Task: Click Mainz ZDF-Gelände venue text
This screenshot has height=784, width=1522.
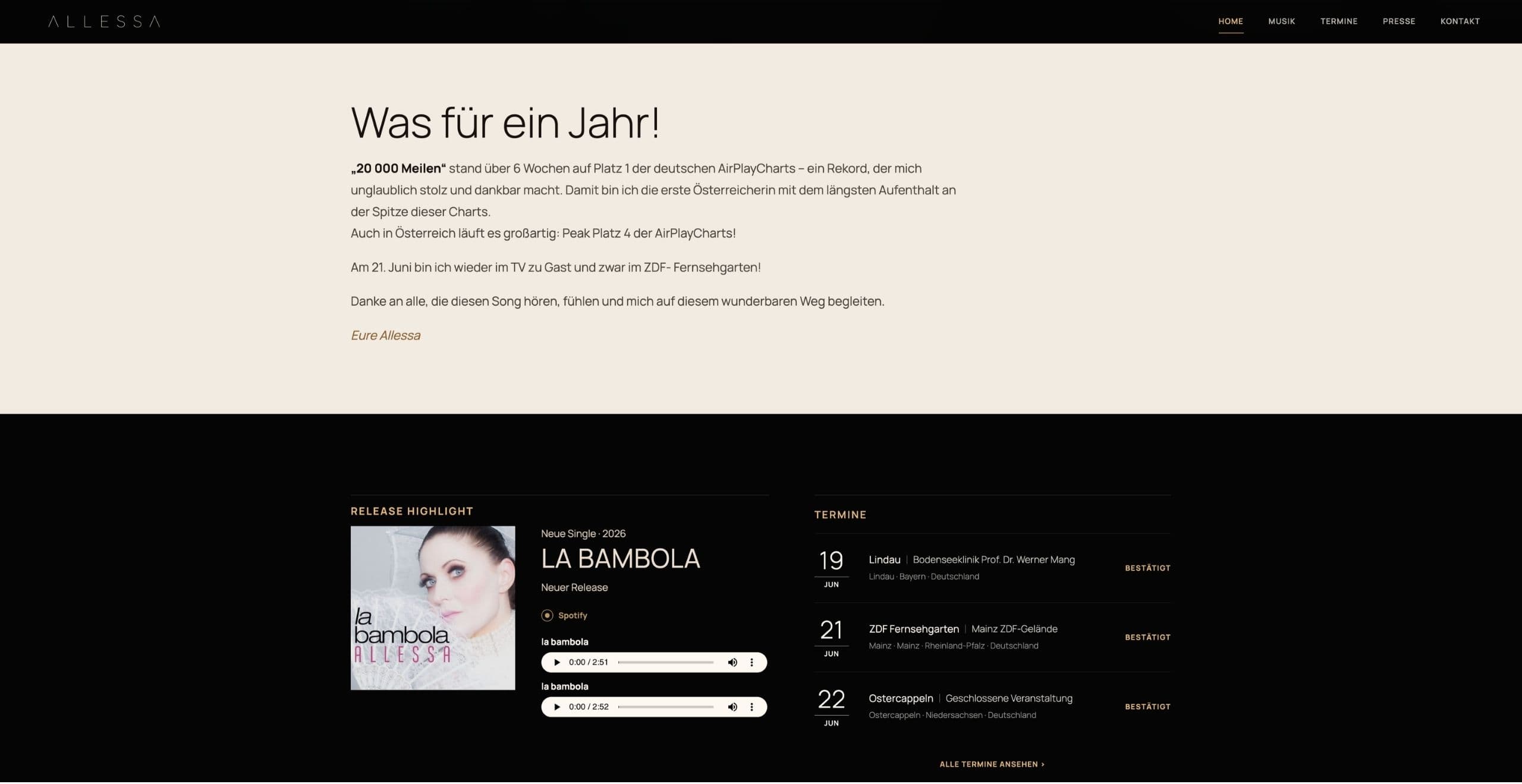Action: click(1014, 629)
